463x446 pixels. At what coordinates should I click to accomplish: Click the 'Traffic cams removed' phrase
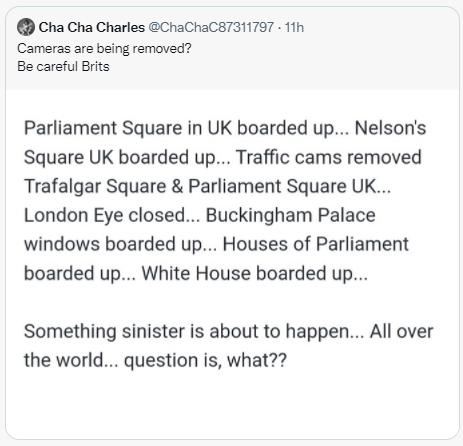click(x=329, y=157)
